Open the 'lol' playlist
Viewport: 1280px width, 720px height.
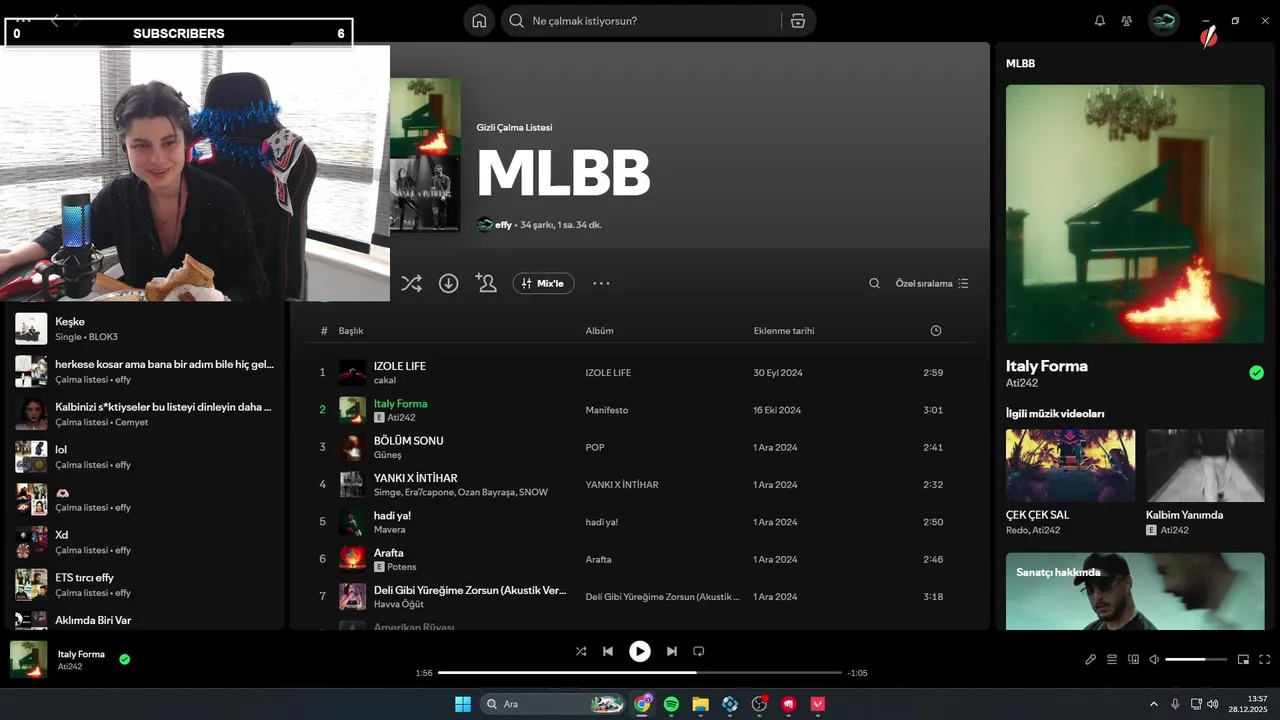(145, 456)
